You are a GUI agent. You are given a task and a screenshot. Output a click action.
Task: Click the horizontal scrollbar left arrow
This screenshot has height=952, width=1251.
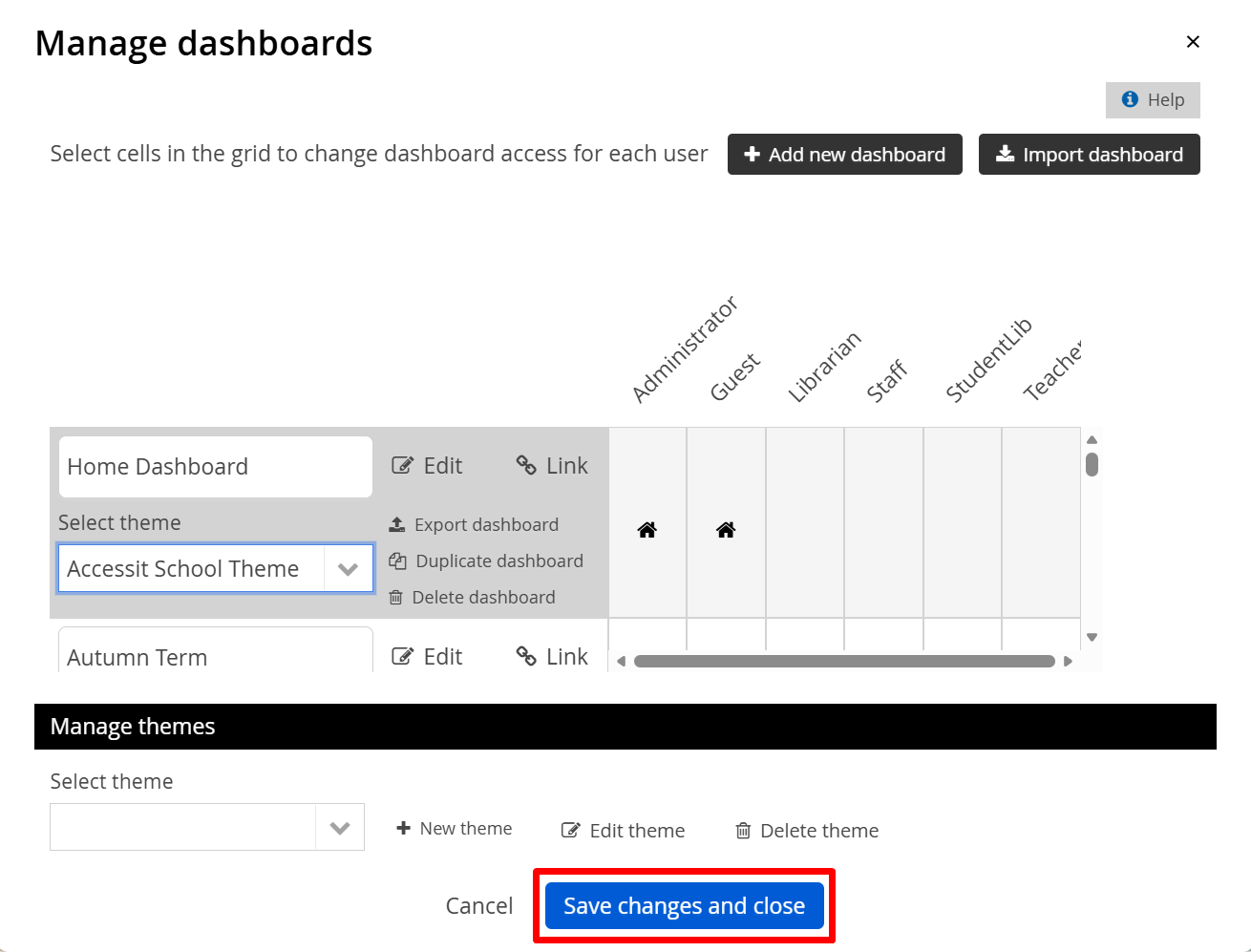click(621, 661)
